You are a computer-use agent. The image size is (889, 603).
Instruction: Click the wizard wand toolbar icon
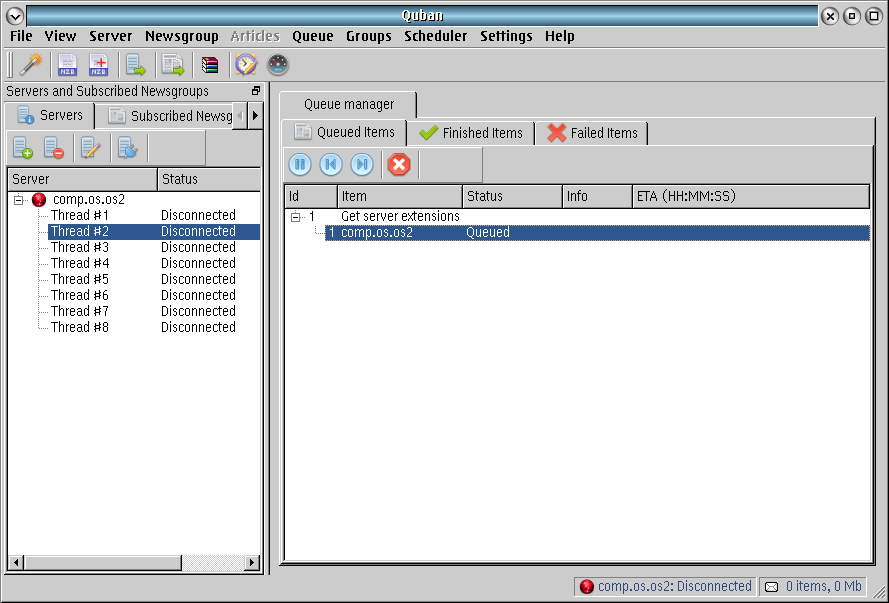tap(33, 65)
